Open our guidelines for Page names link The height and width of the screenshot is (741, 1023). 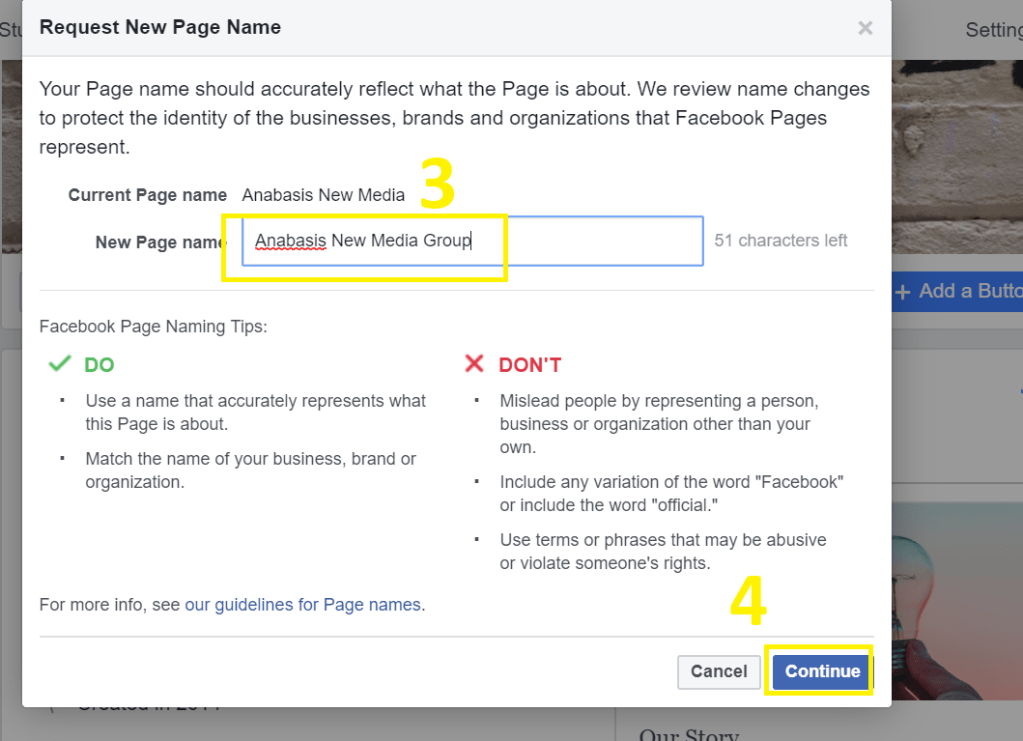point(303,604)
